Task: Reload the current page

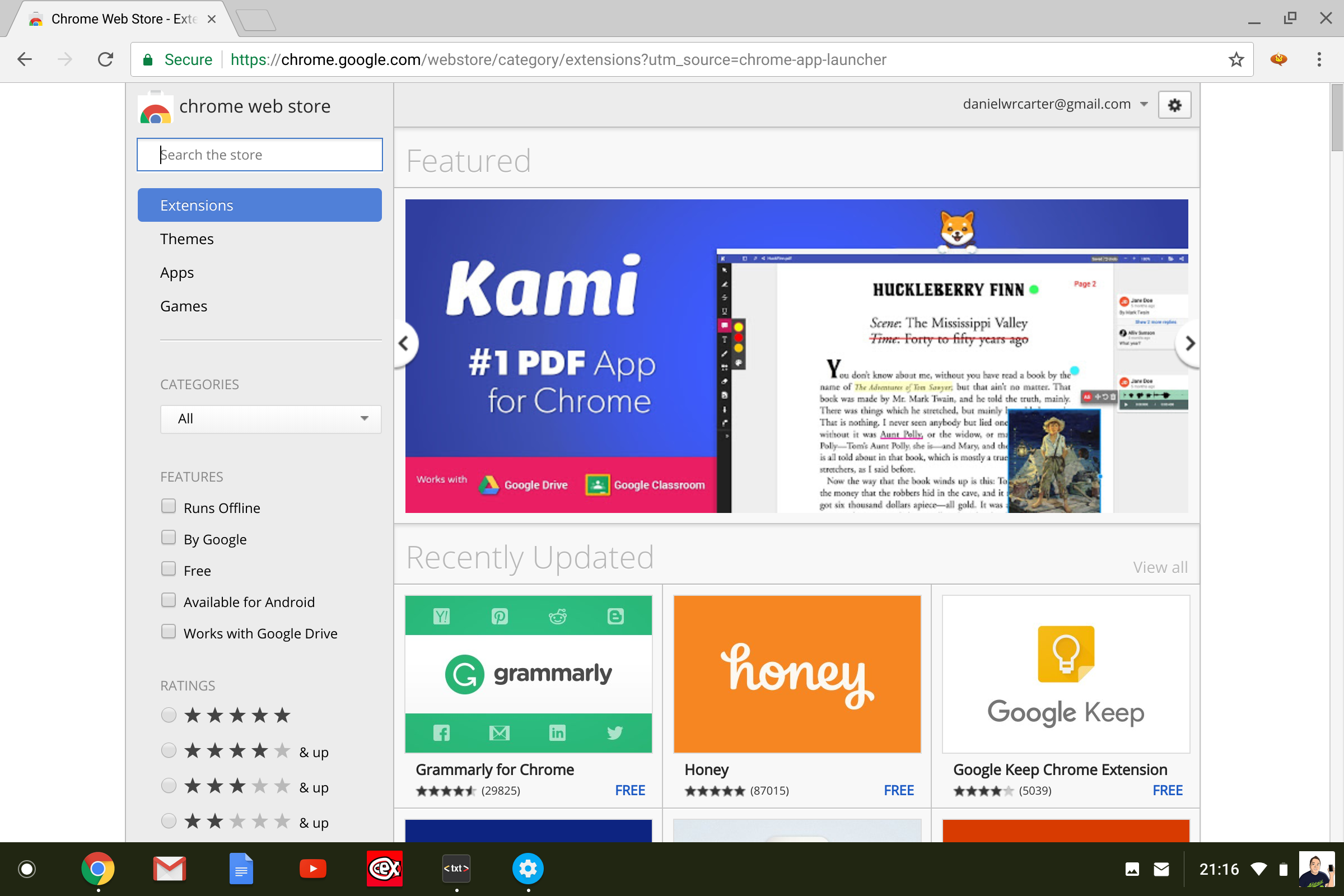Action: [106, 59]
